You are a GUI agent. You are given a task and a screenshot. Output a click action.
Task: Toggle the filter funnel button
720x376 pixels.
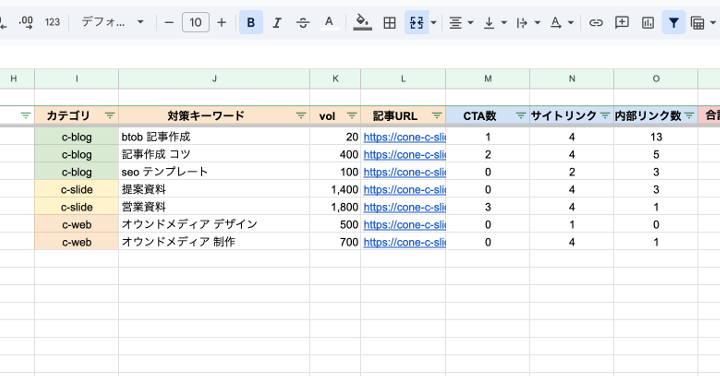[x=674, y=22]
